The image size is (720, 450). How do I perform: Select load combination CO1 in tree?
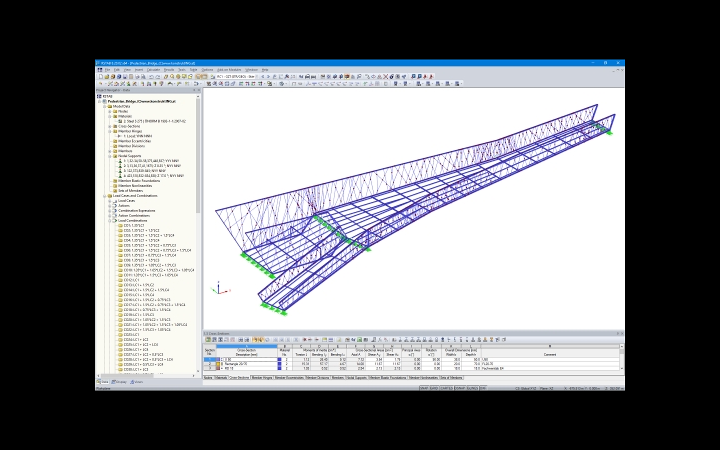[x=134, y=225]
